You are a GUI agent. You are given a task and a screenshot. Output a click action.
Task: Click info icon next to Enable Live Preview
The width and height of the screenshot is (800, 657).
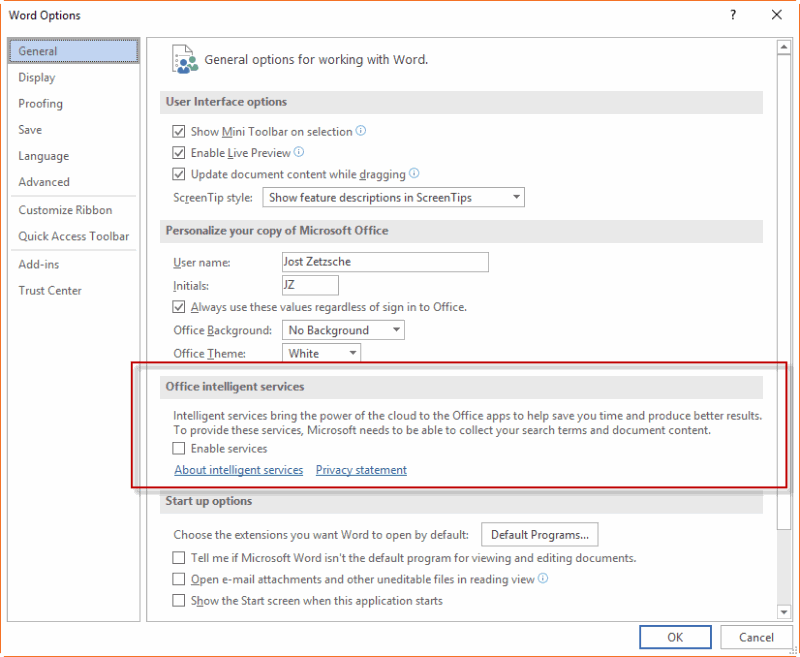(299, 152)
